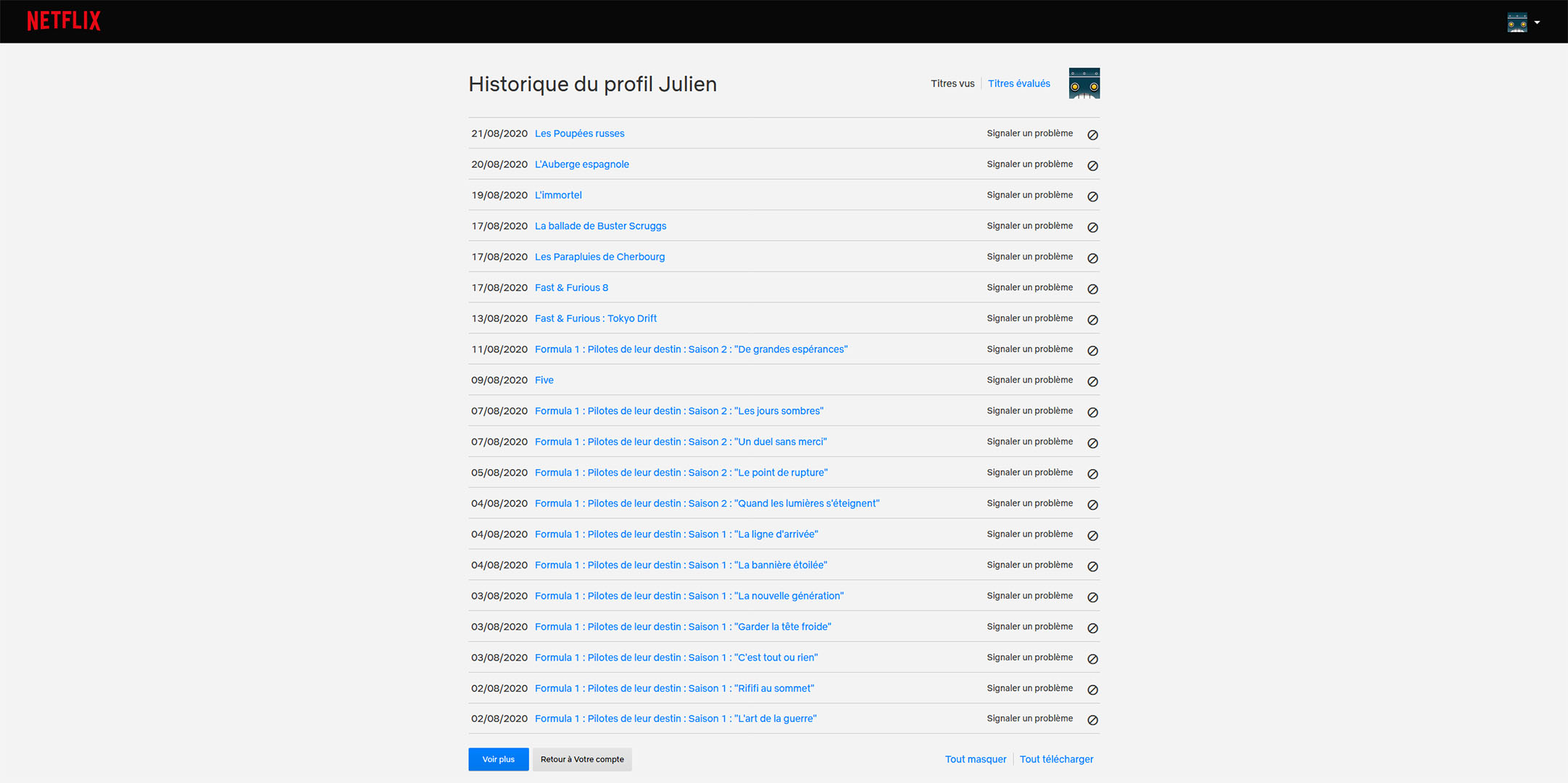This screenshot has width=1568, height=783.
Task: Hide "La bannière étoilée" episode entry
Action: coord(1092,566)
